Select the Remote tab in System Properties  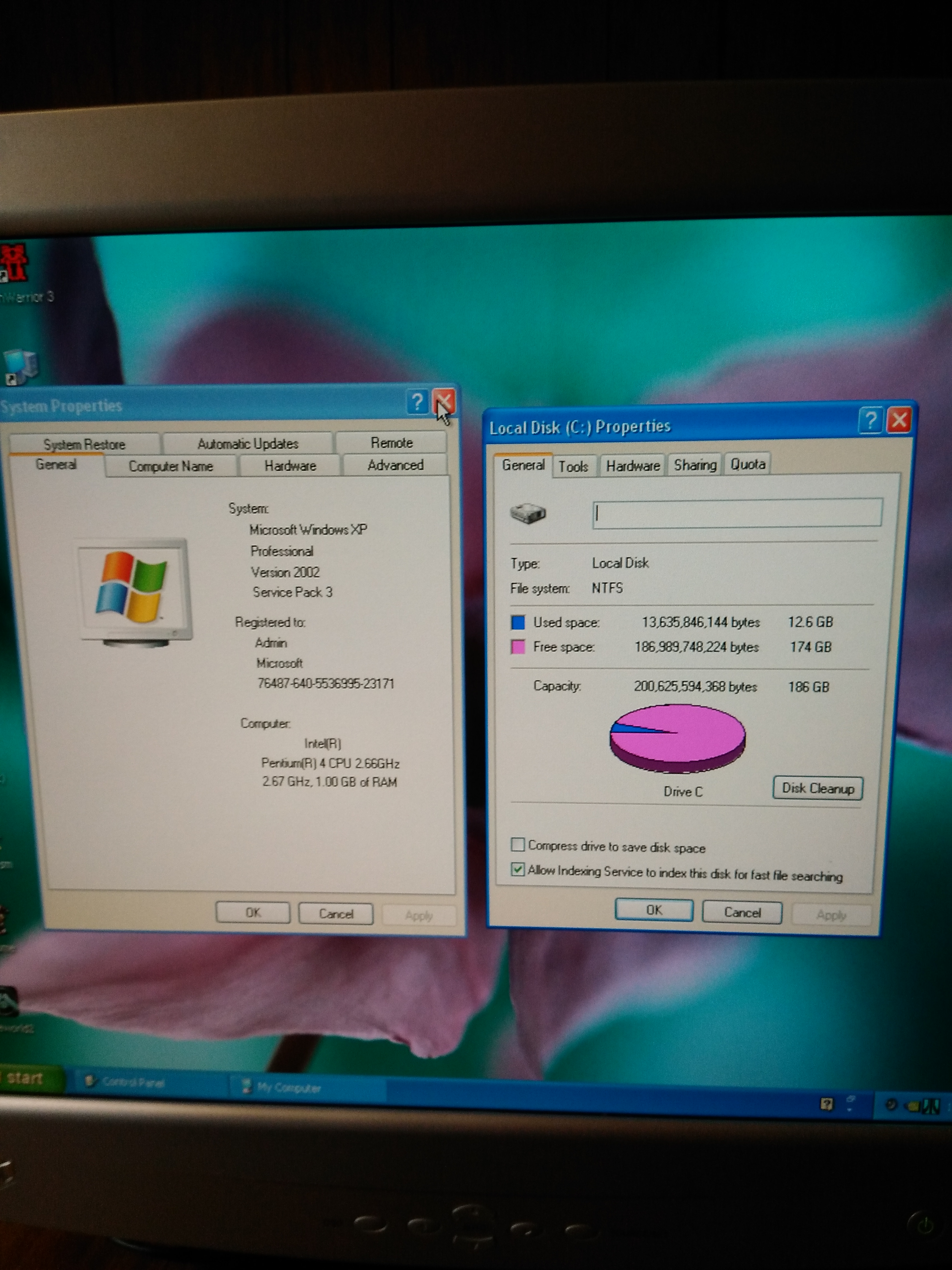coord(391,442)
